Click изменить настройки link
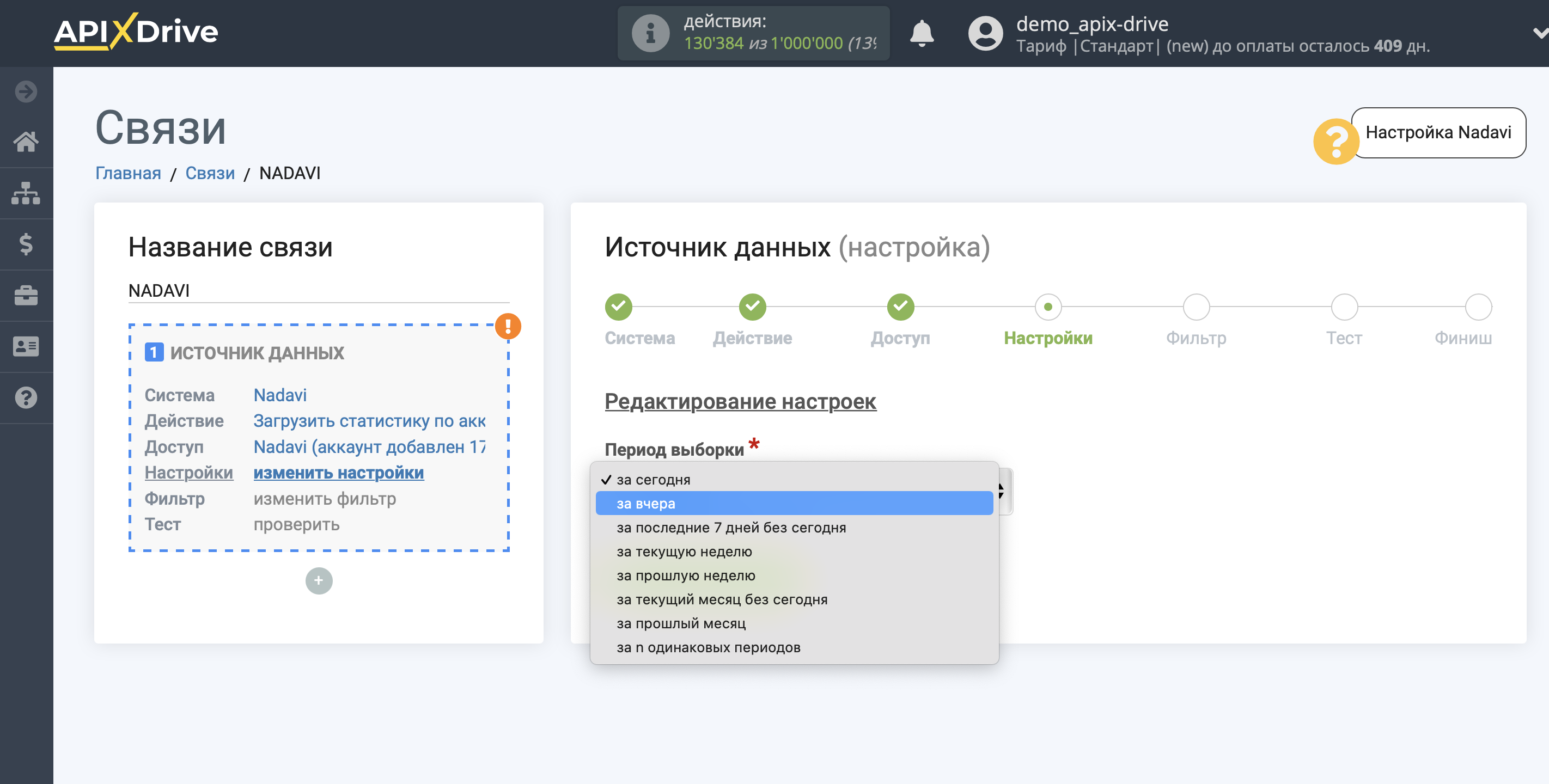 point(339,473)
